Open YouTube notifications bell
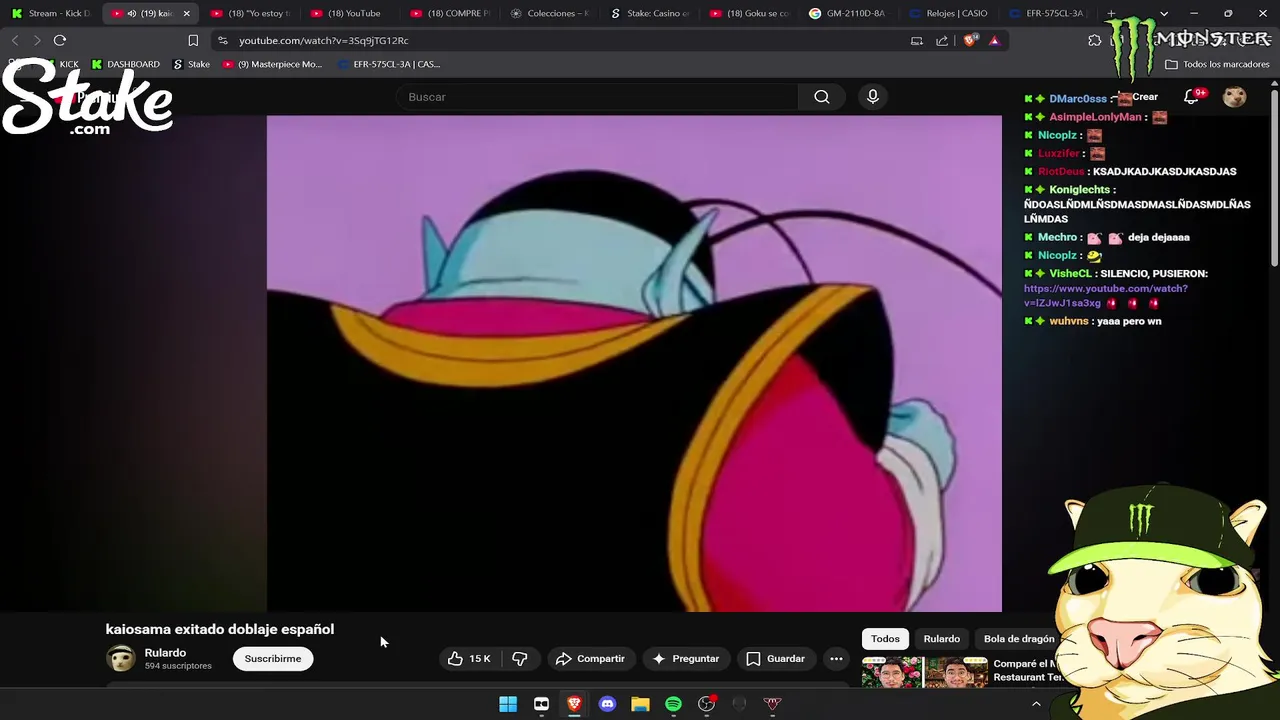 [1192, 97]
